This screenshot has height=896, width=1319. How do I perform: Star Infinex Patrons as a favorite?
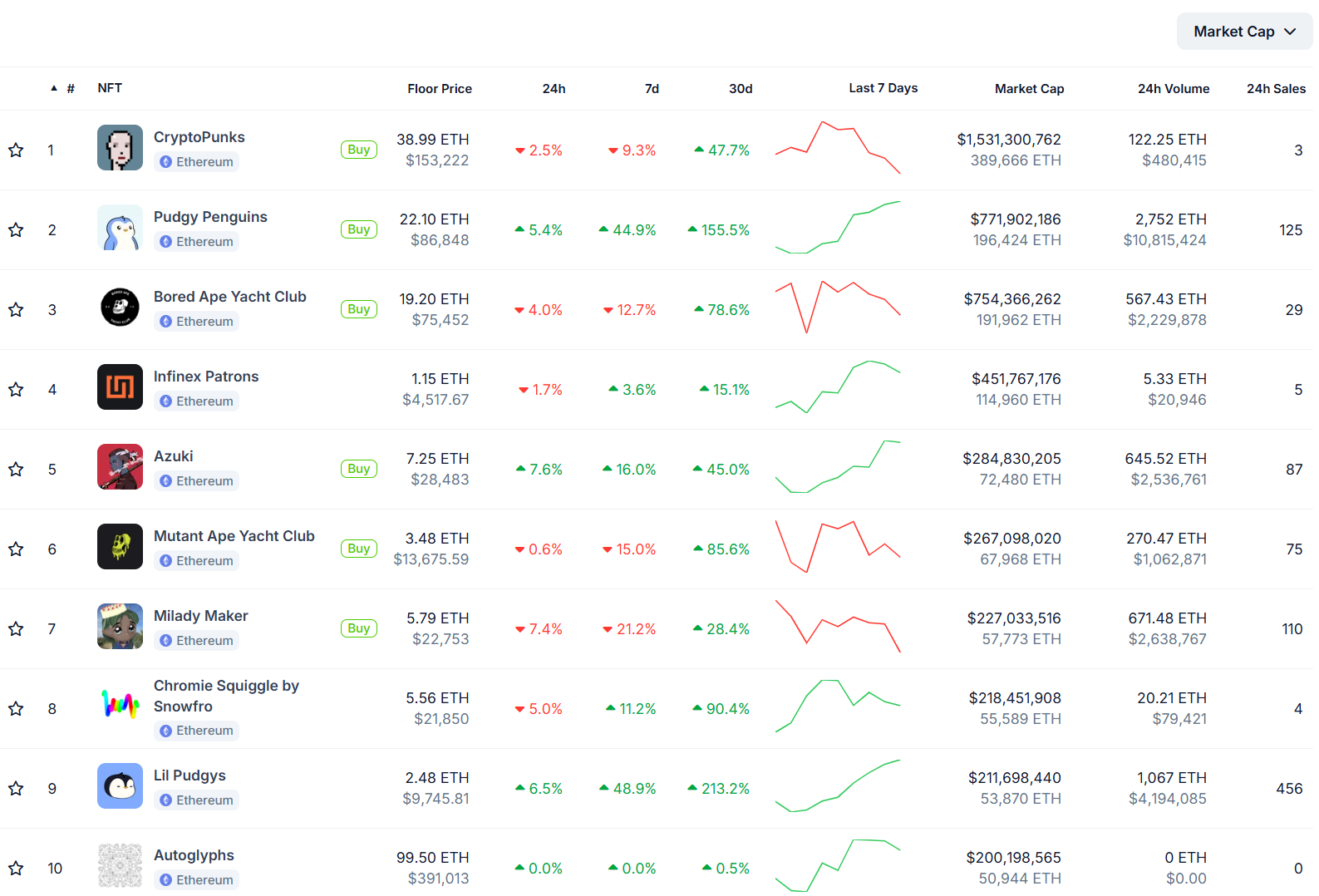[16, 390]
